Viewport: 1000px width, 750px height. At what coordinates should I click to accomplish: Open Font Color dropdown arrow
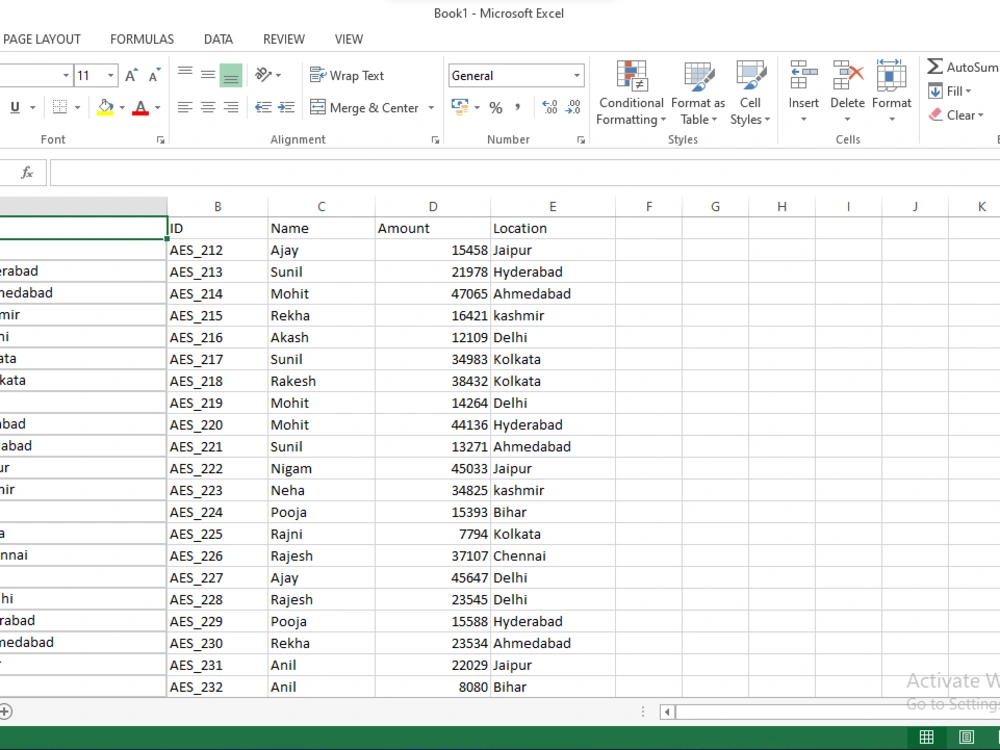coord(158,107)
